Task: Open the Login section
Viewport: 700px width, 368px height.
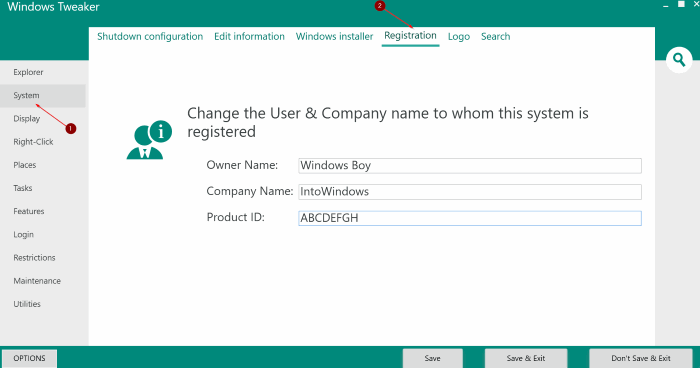Action: [x=43, y=235]
